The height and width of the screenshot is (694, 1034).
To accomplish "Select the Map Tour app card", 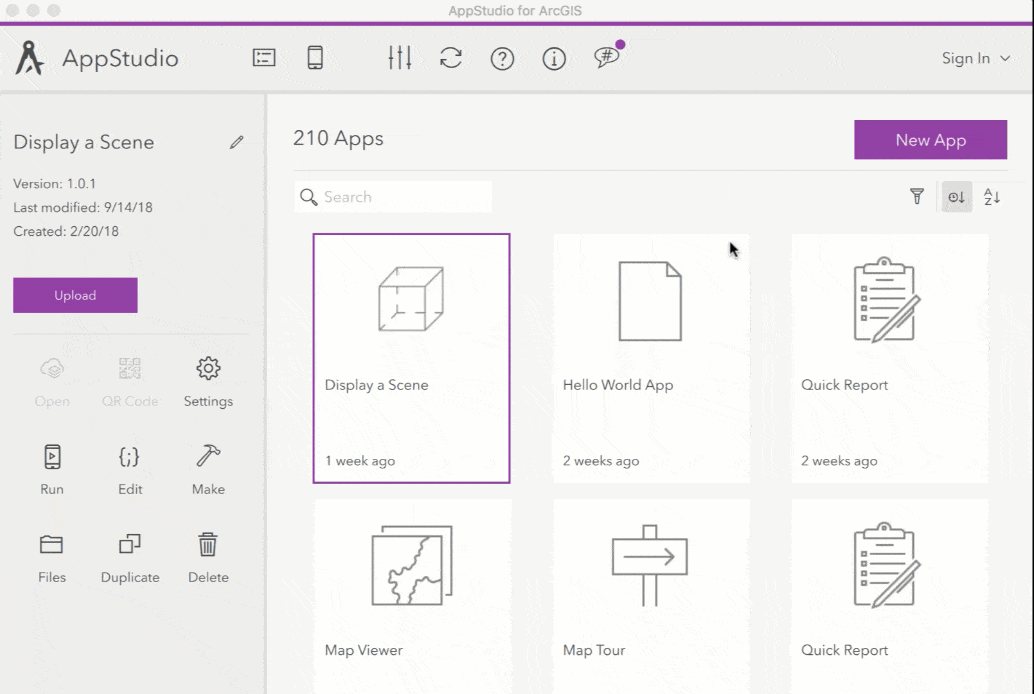I will tap(652, 596).
